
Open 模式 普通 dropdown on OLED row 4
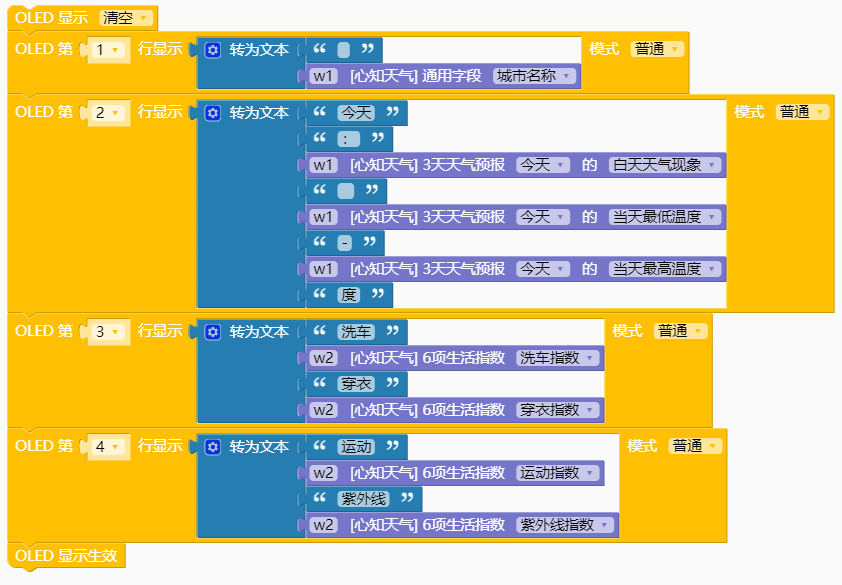(x=694, y=446)
